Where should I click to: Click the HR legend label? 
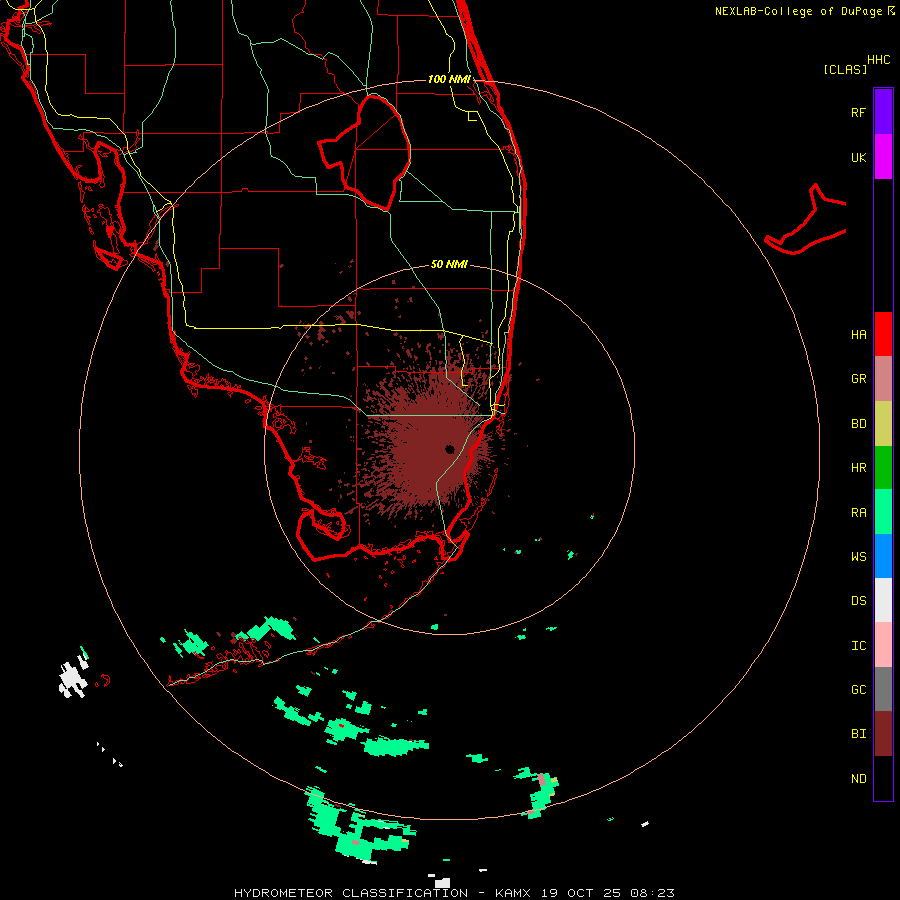click(x=858, y=468)
